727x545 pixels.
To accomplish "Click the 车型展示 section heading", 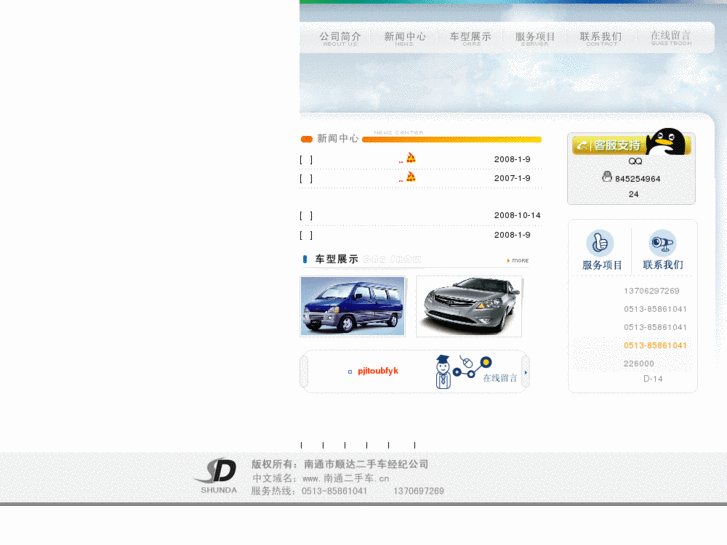I will point(337,259).
